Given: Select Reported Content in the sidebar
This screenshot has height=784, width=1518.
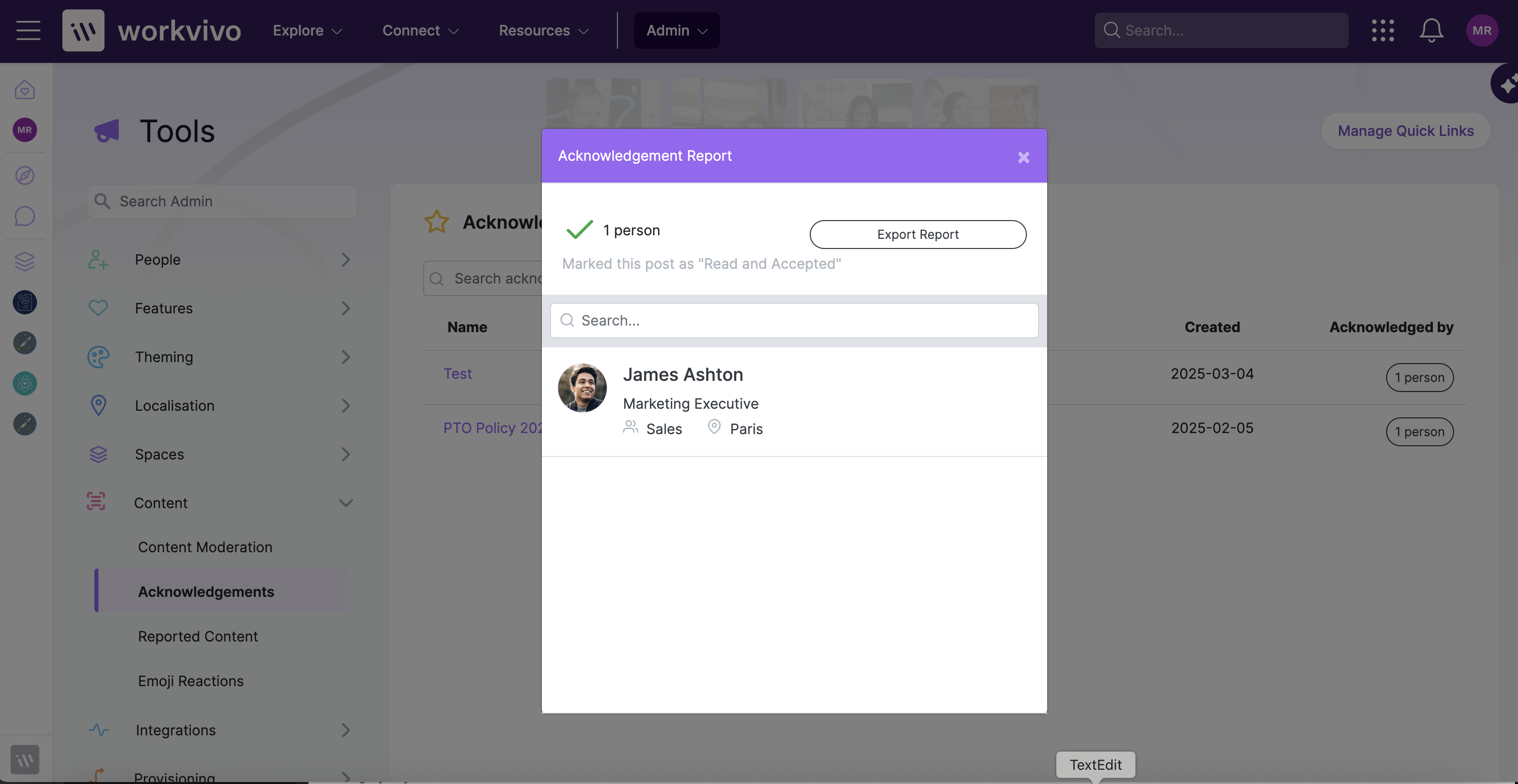Looking at the screenshot, I should (198, 636).
